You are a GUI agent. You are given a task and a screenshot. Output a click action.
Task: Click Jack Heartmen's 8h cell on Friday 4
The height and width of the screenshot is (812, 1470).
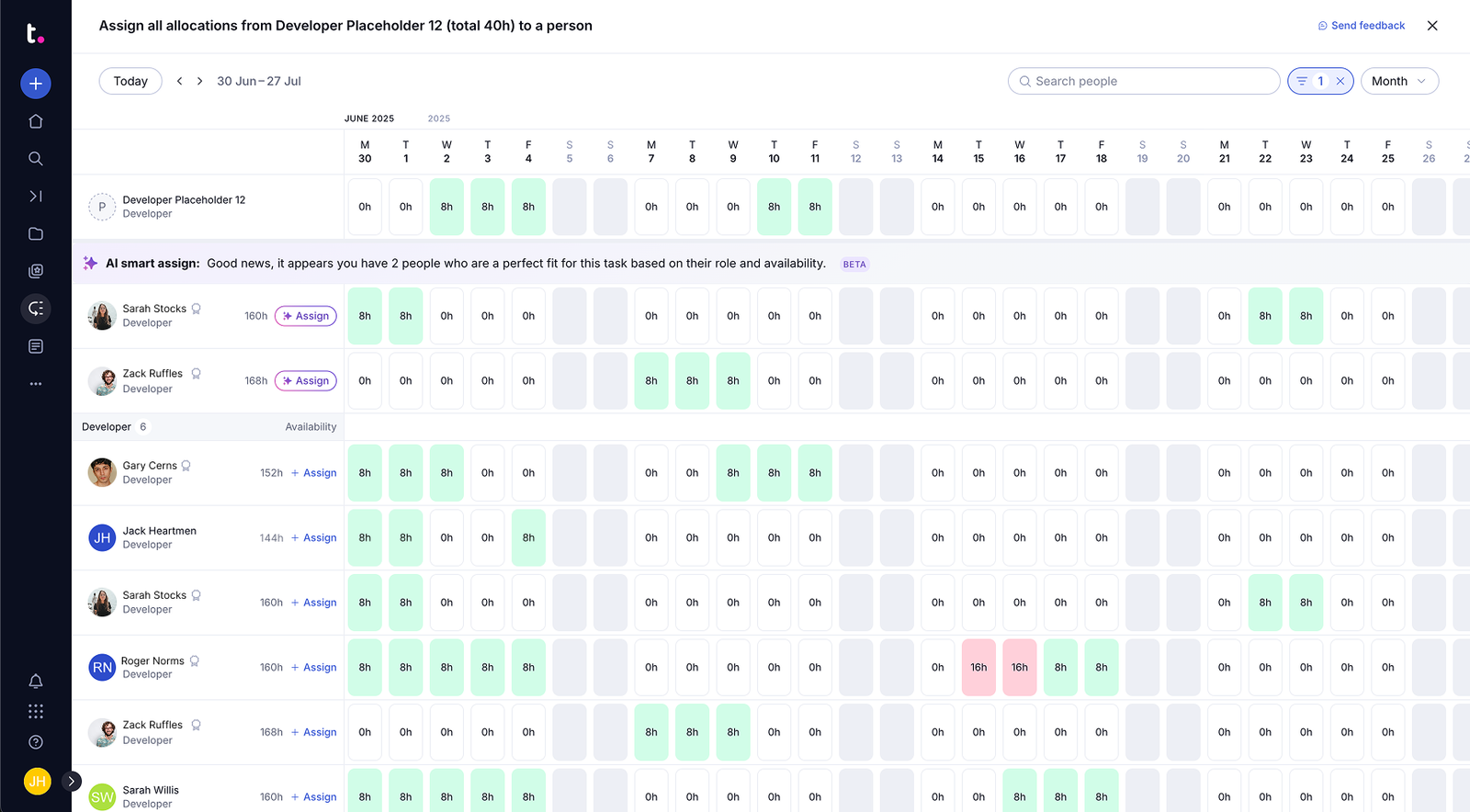click(528, 538)
